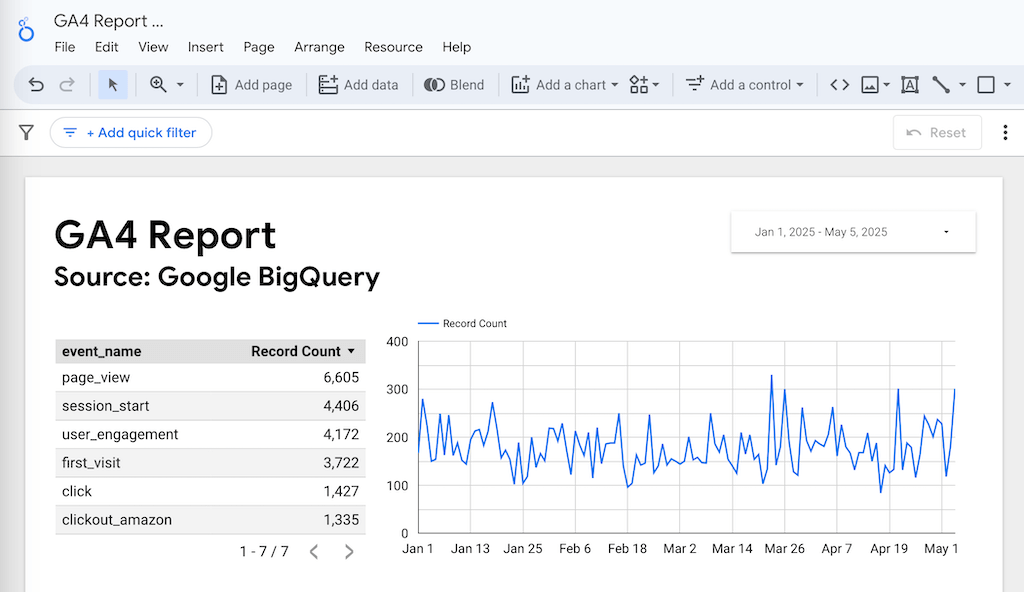Open the View menu
The image size is (1024, 592).
click(x=153, y=47)
